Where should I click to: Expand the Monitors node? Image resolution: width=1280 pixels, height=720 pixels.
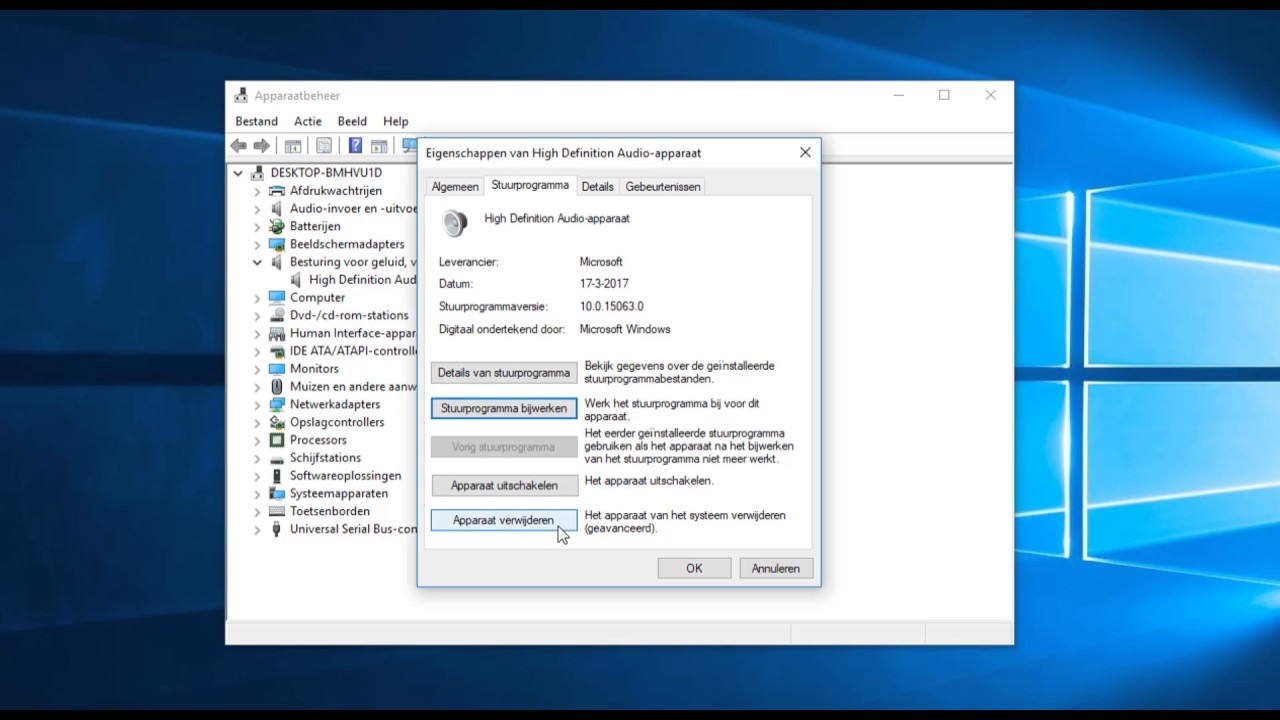257,369
